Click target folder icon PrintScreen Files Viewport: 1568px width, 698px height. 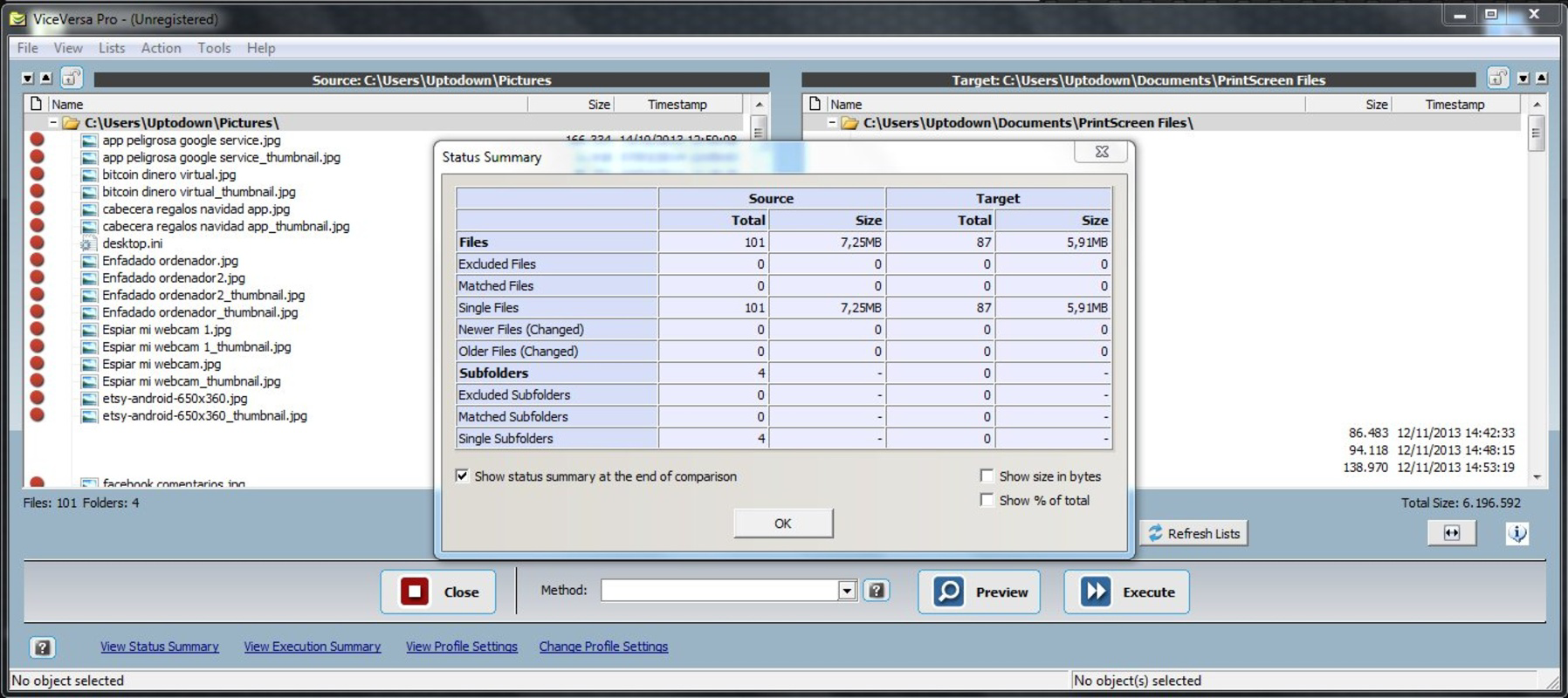pyautogui.click(x=849, y=123)
